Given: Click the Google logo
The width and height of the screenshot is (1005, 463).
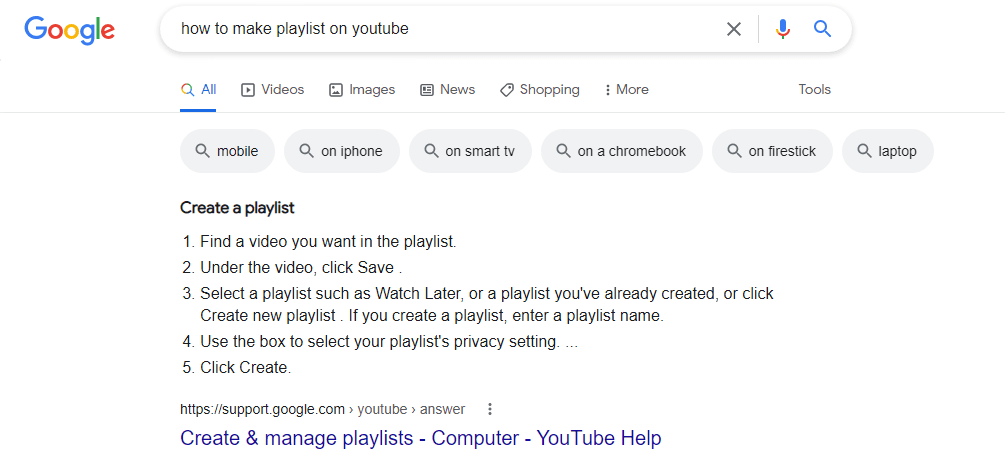Looking at the screenshot, I should coord(70,29).
